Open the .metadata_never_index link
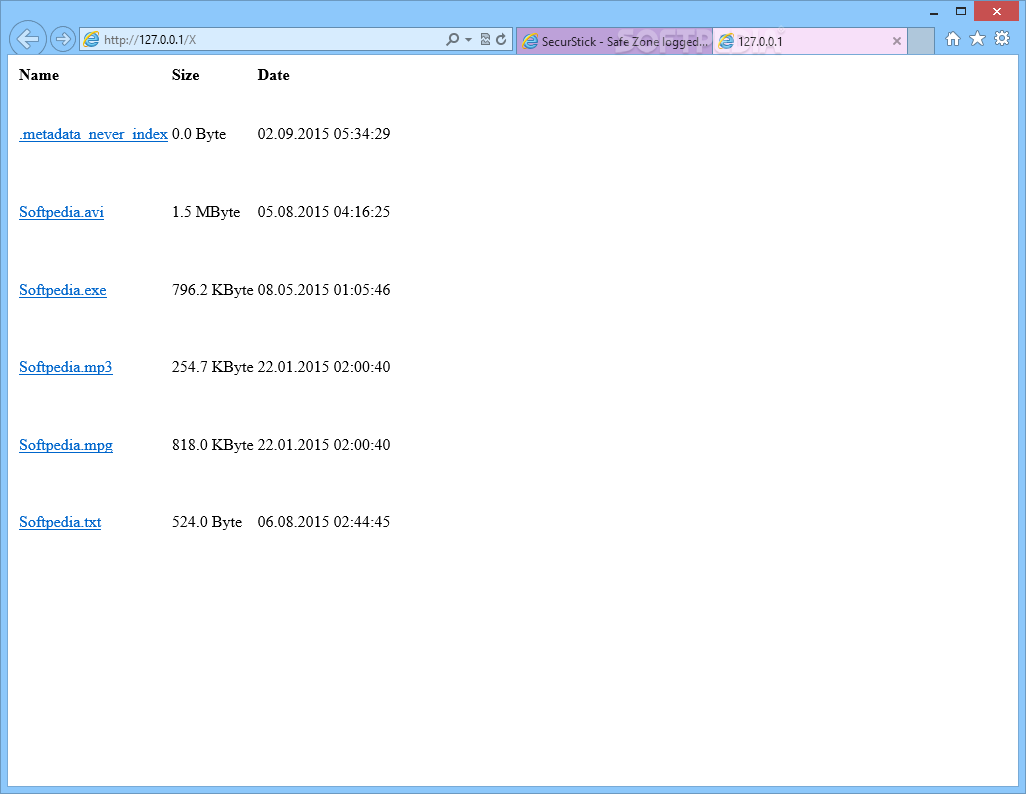 click(94, 134)
